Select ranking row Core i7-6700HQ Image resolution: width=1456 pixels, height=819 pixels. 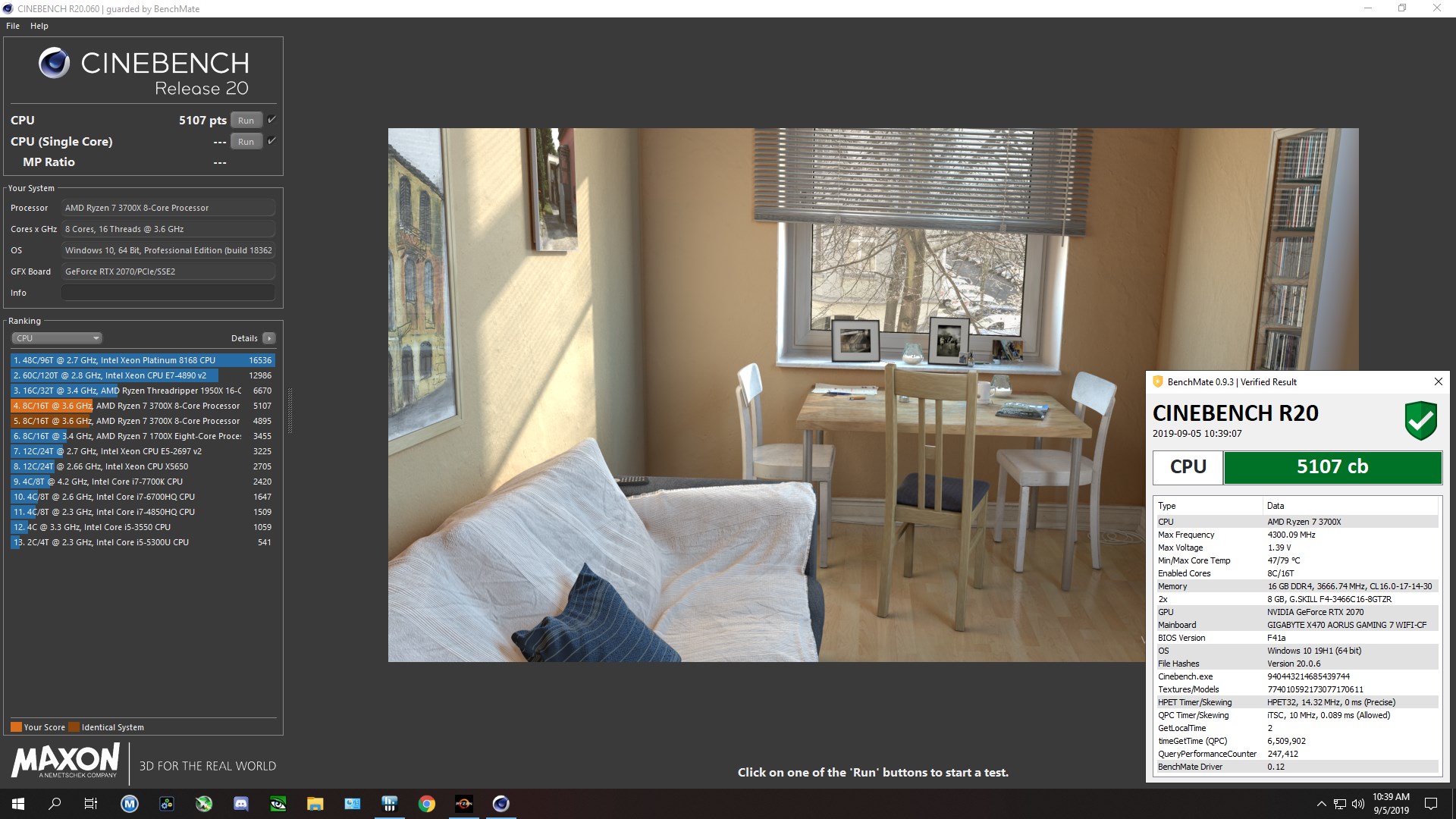pos(143,497)
